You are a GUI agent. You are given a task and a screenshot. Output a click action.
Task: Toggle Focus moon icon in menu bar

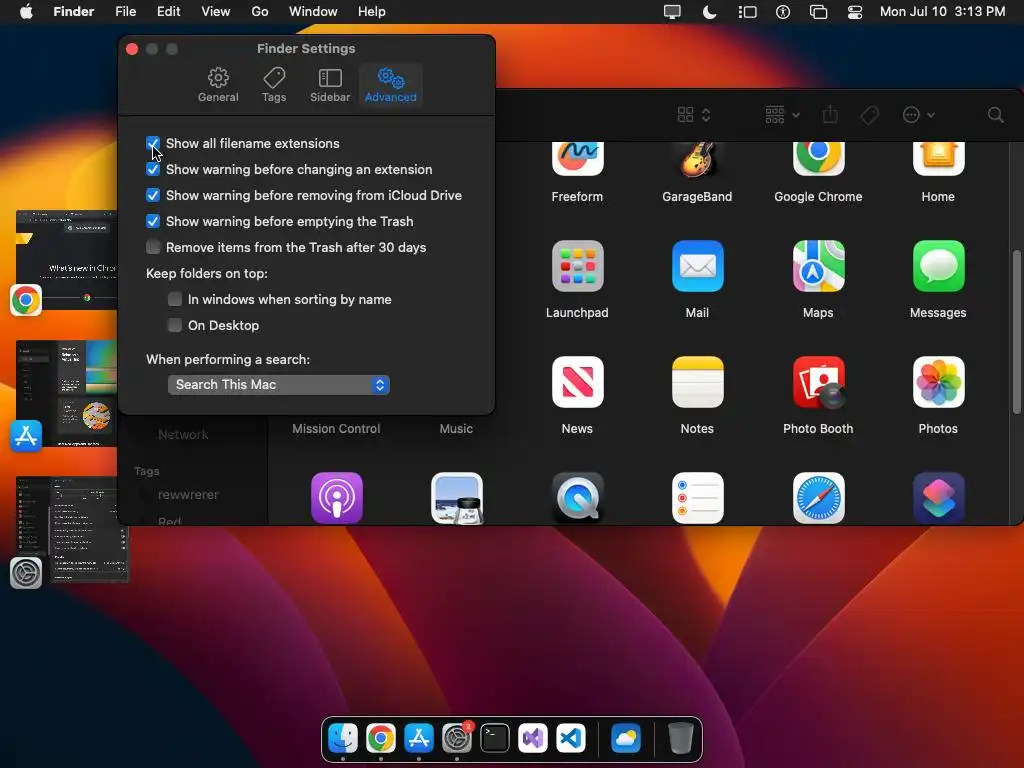(x=709, y=12)
